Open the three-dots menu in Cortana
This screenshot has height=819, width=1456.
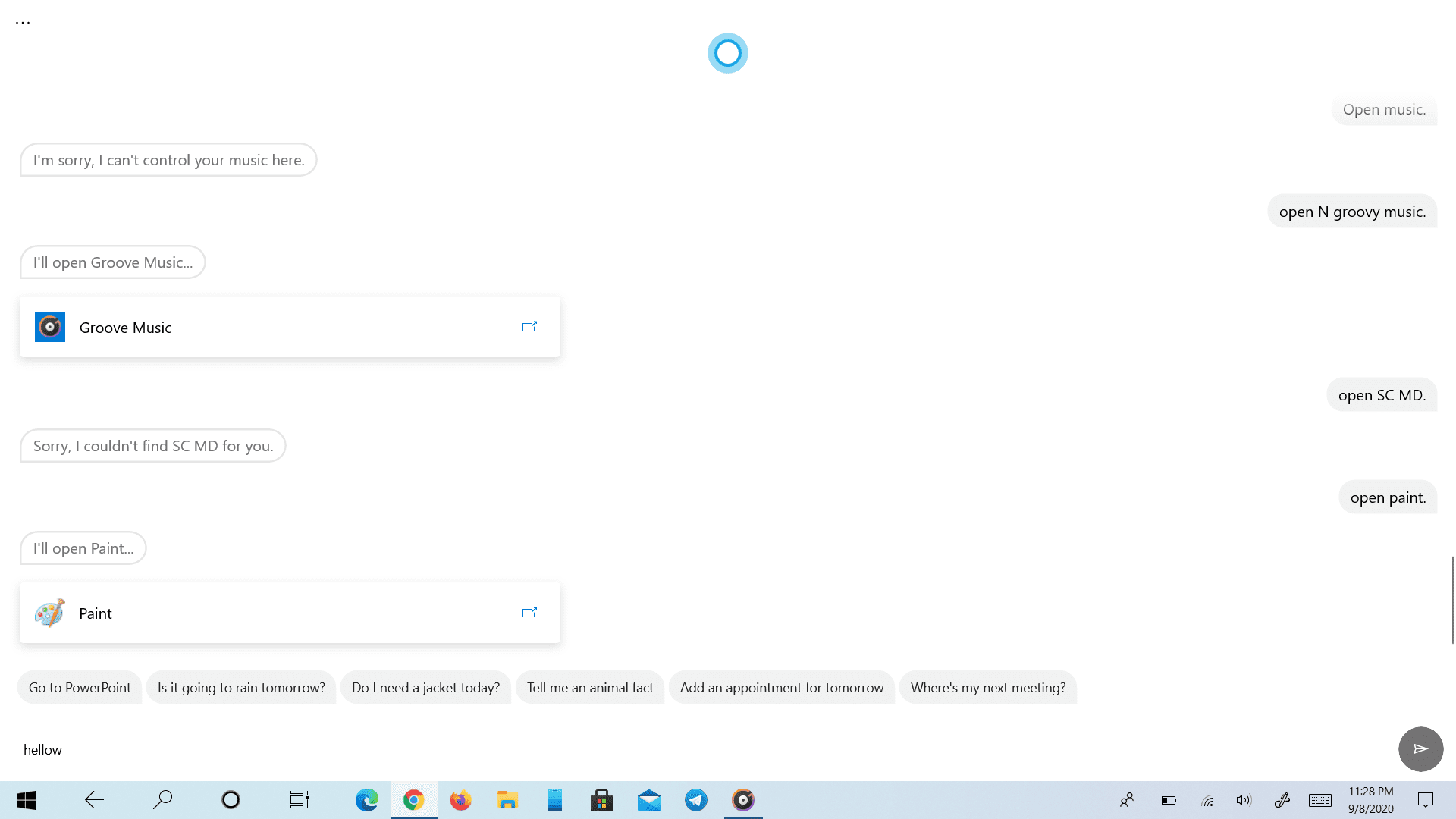23,22
